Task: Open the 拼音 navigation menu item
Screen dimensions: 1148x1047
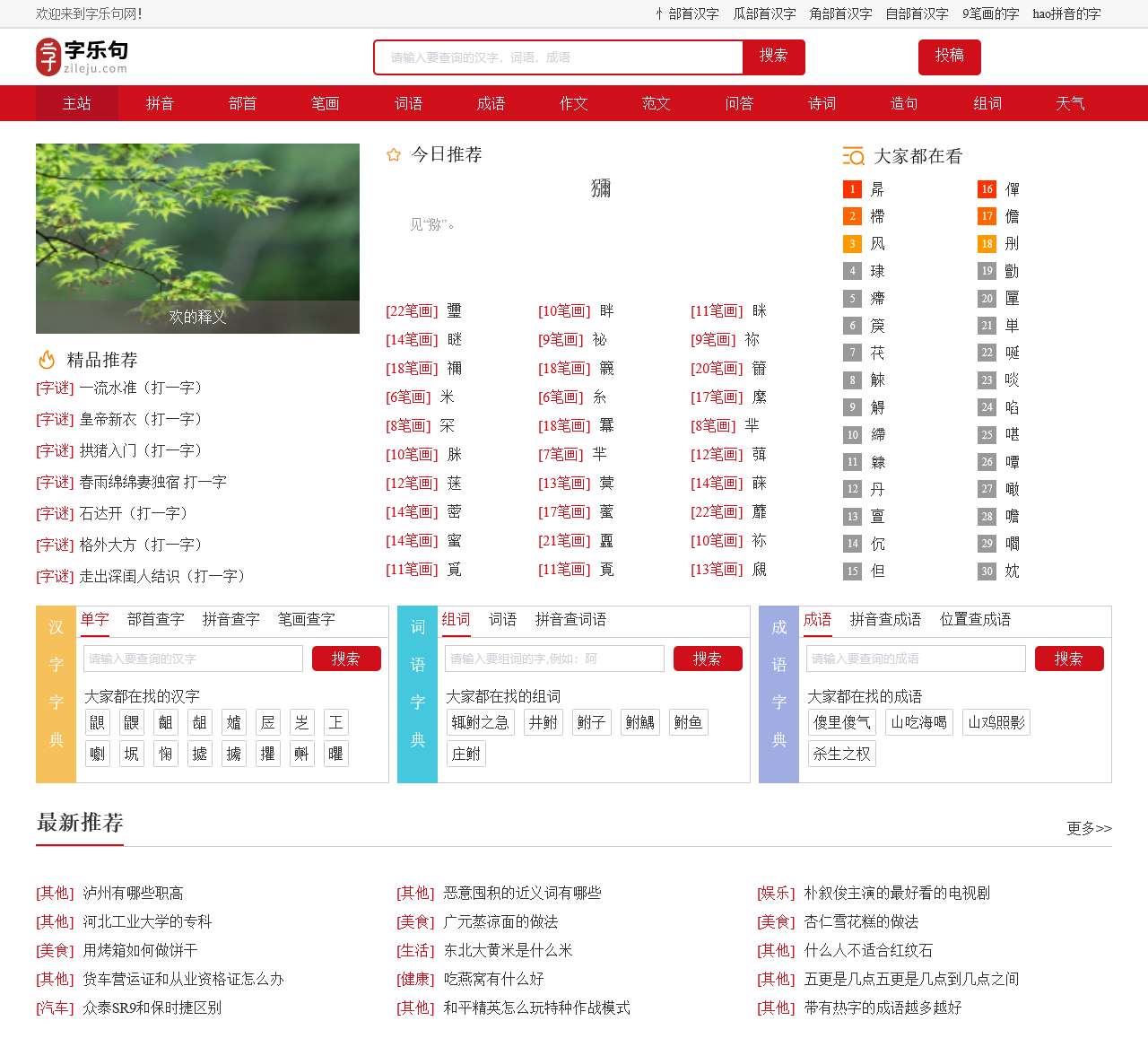Action: coord(160,103)
